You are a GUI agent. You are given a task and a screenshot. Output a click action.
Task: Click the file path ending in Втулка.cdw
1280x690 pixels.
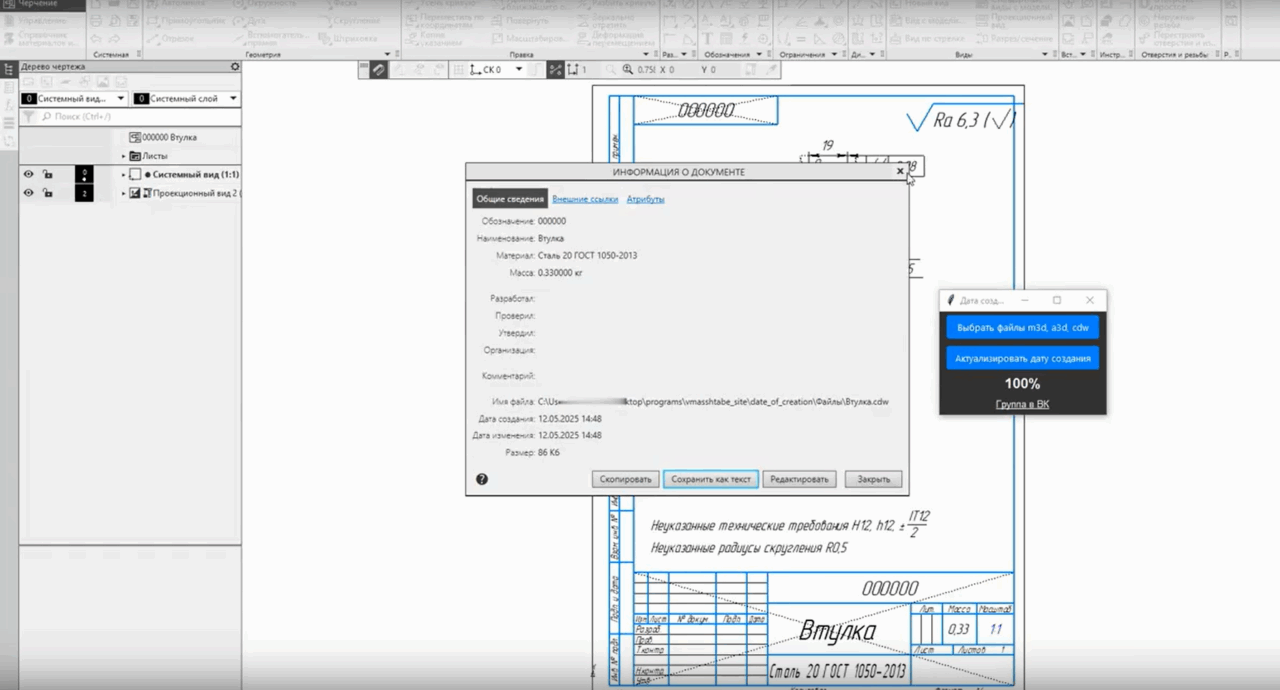(x=713, y=401)
